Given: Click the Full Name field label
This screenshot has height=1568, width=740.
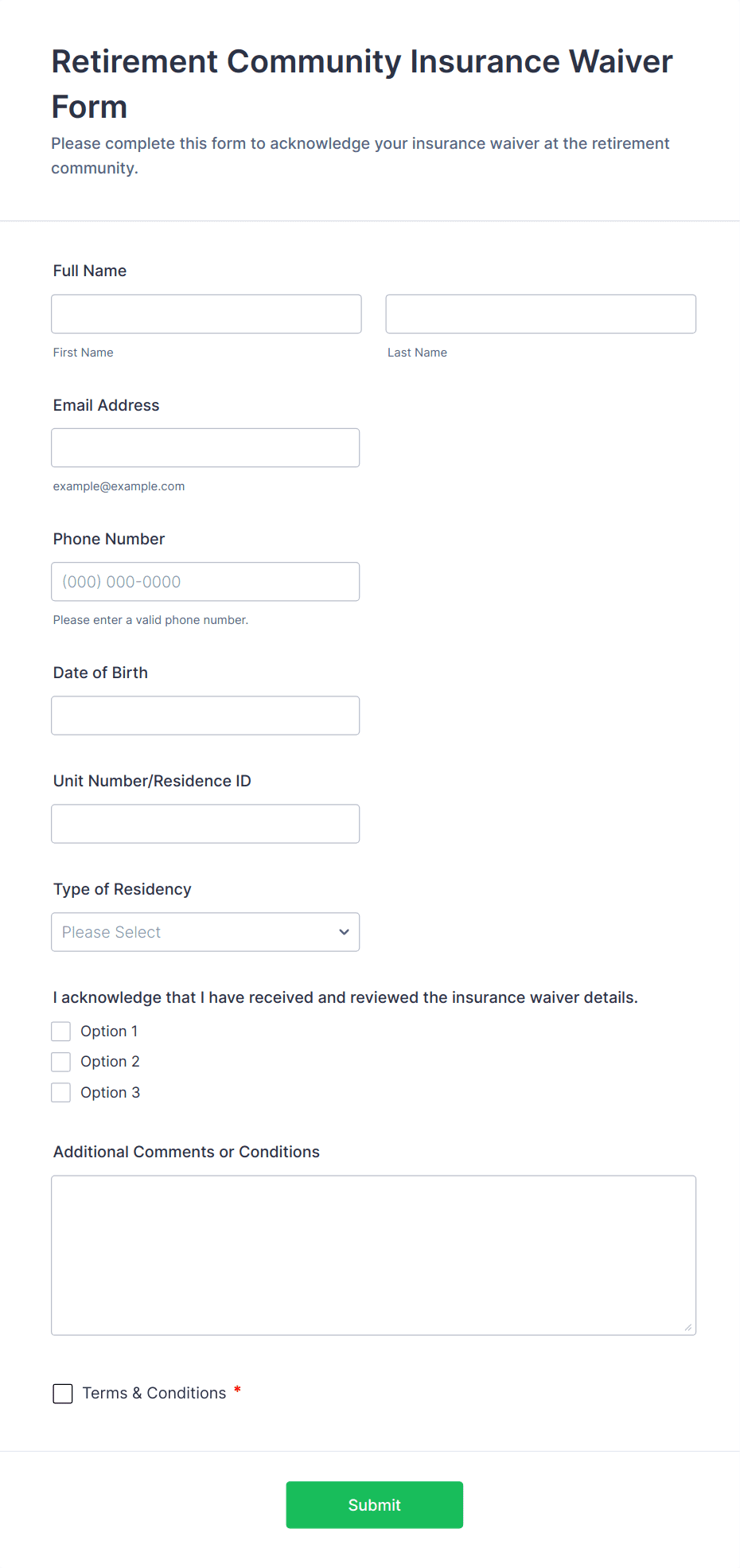Looking at the screenshot, I should (x=90, y=271).
